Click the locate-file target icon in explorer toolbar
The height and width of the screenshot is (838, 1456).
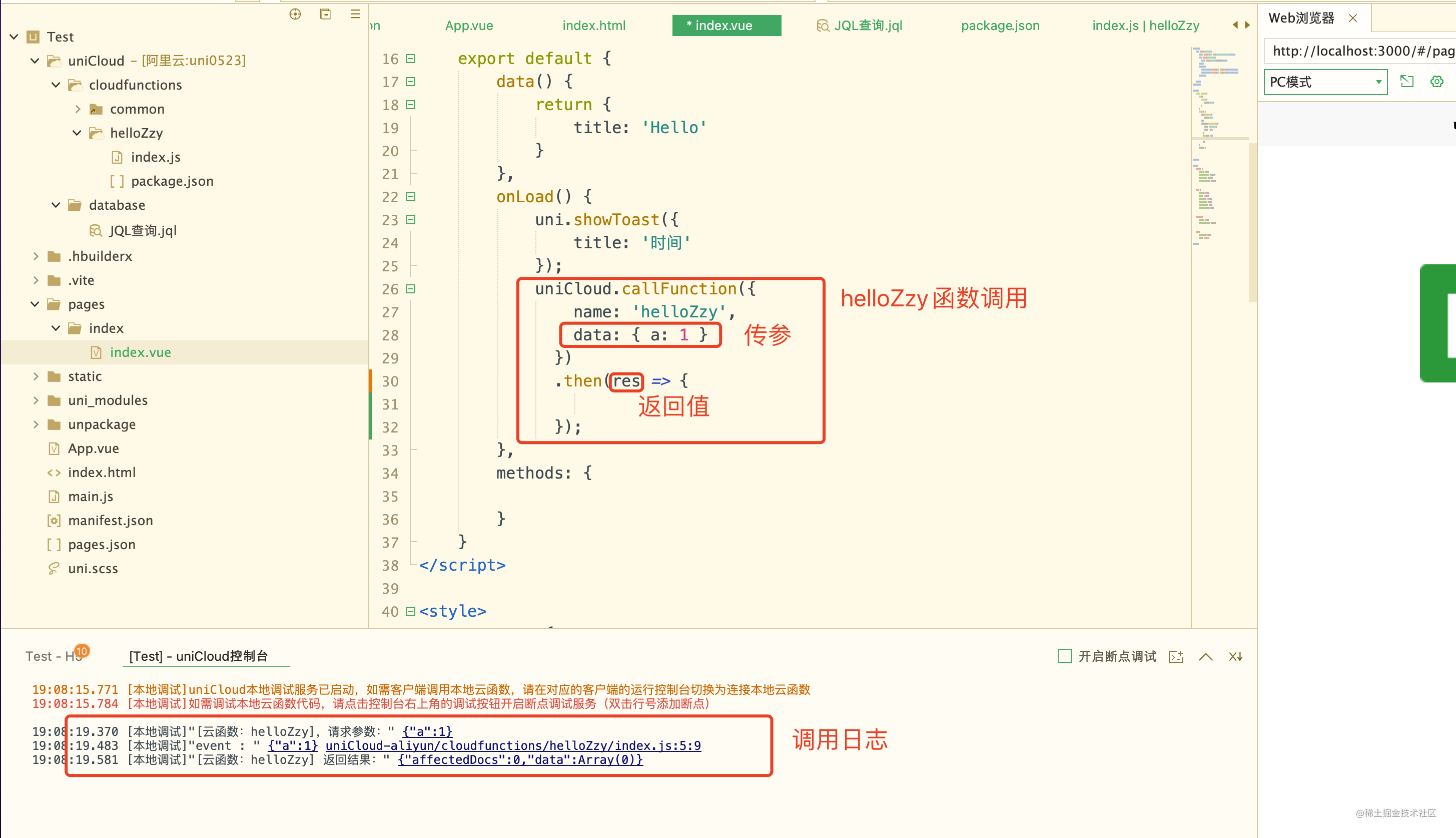[x=295, y=15]
